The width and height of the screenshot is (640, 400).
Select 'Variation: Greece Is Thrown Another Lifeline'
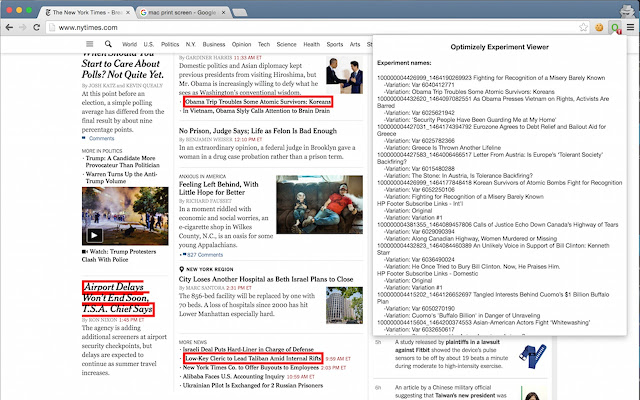[442, 148]
